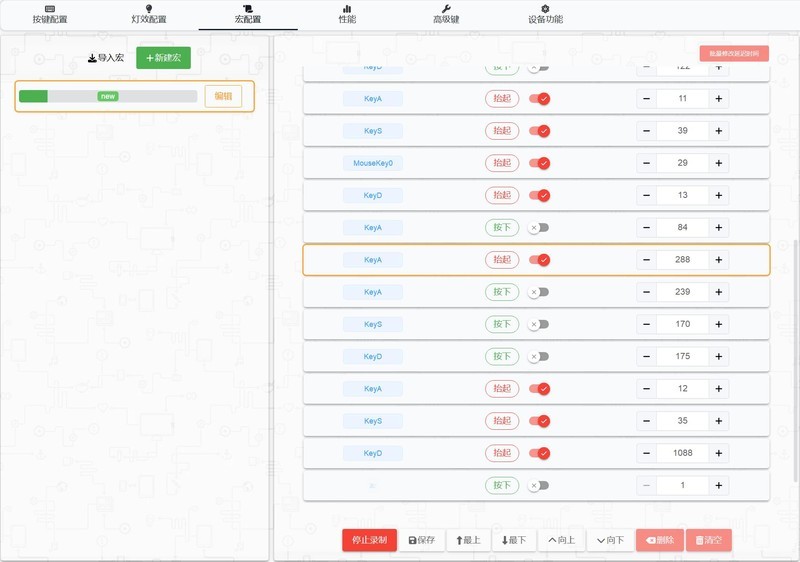Toggle the MouseKey0 row switch
Screen dimensions: 800x562
pyautogui.click(x=539, y=163)
